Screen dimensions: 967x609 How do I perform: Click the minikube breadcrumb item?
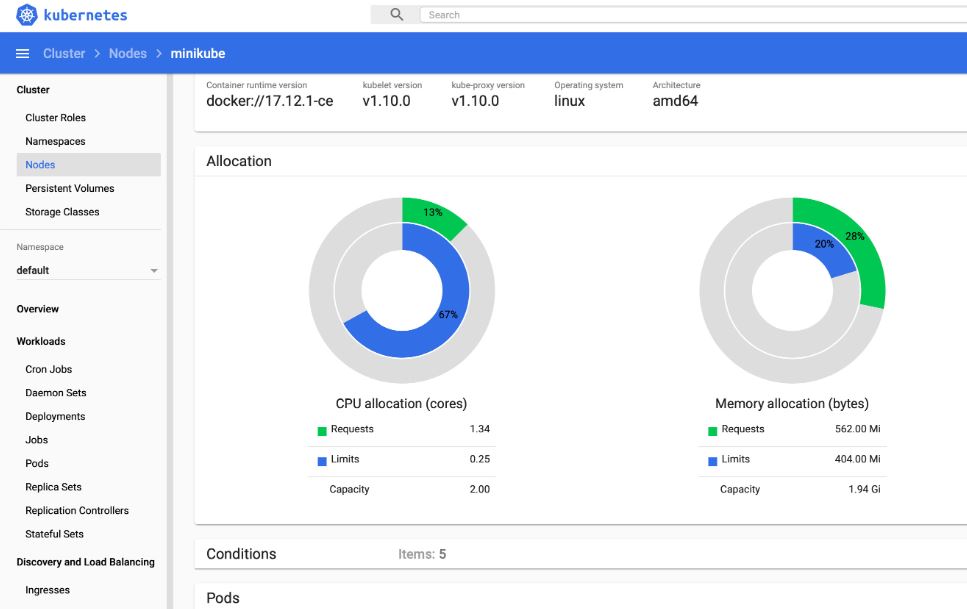[x=198, y=54]
